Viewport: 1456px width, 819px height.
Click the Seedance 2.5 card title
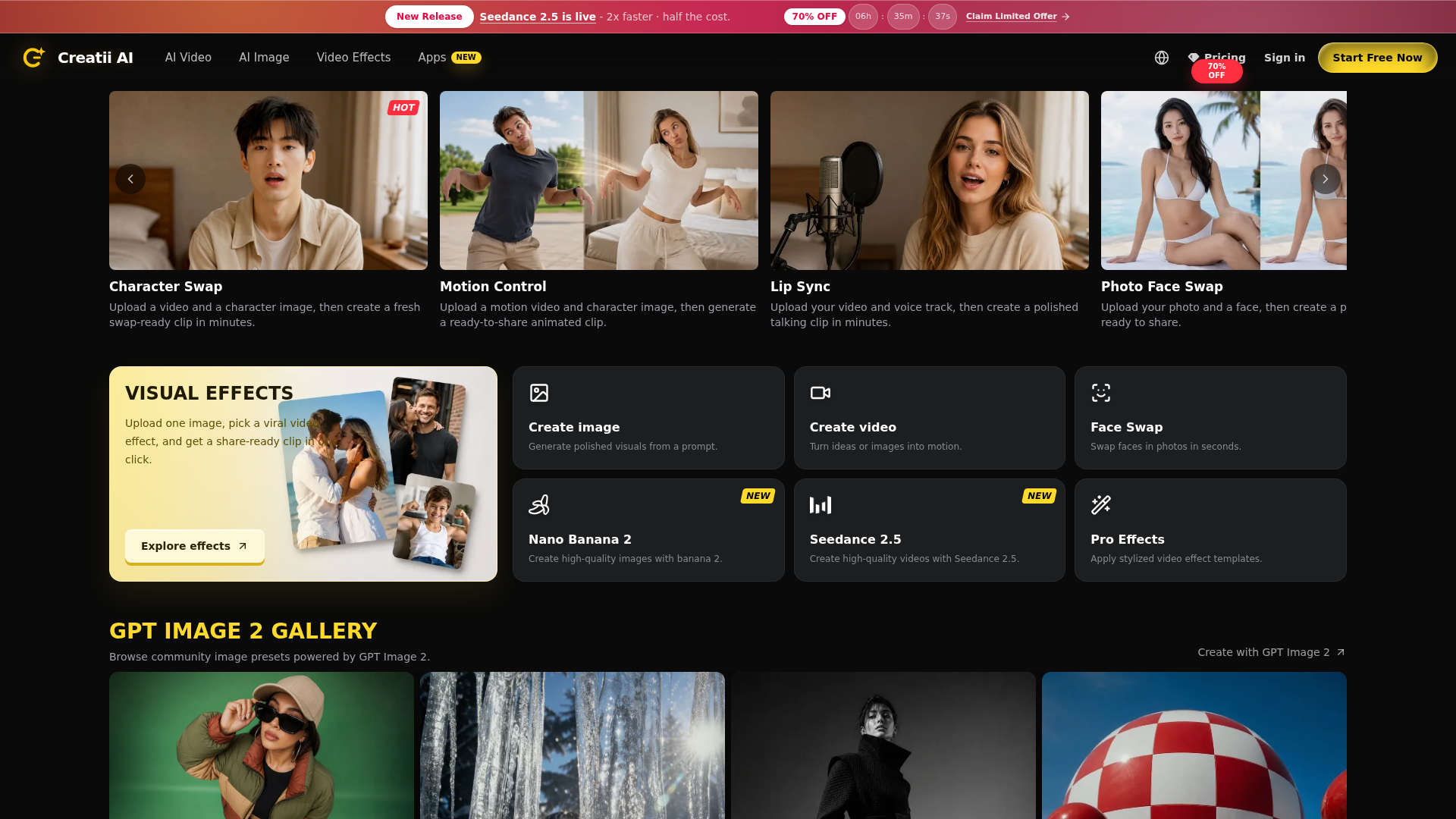click(x=855, y=540)
